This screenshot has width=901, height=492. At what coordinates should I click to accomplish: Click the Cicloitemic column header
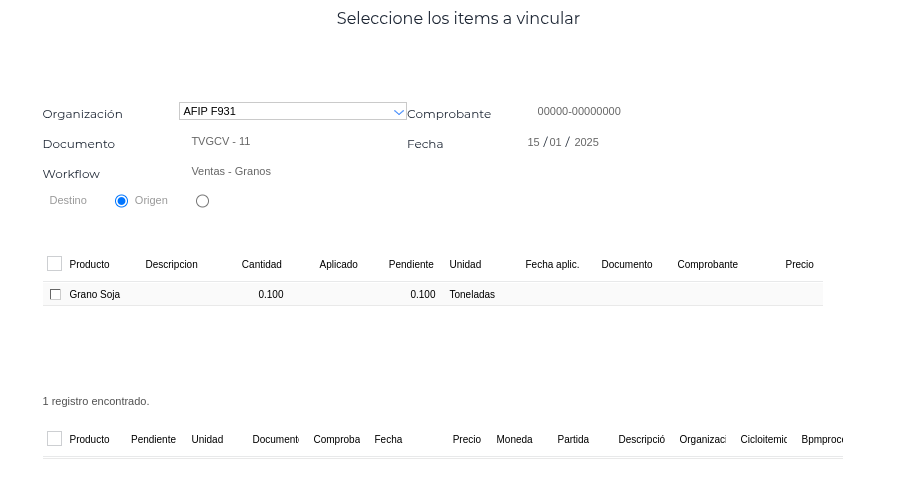tap(763, 440)
